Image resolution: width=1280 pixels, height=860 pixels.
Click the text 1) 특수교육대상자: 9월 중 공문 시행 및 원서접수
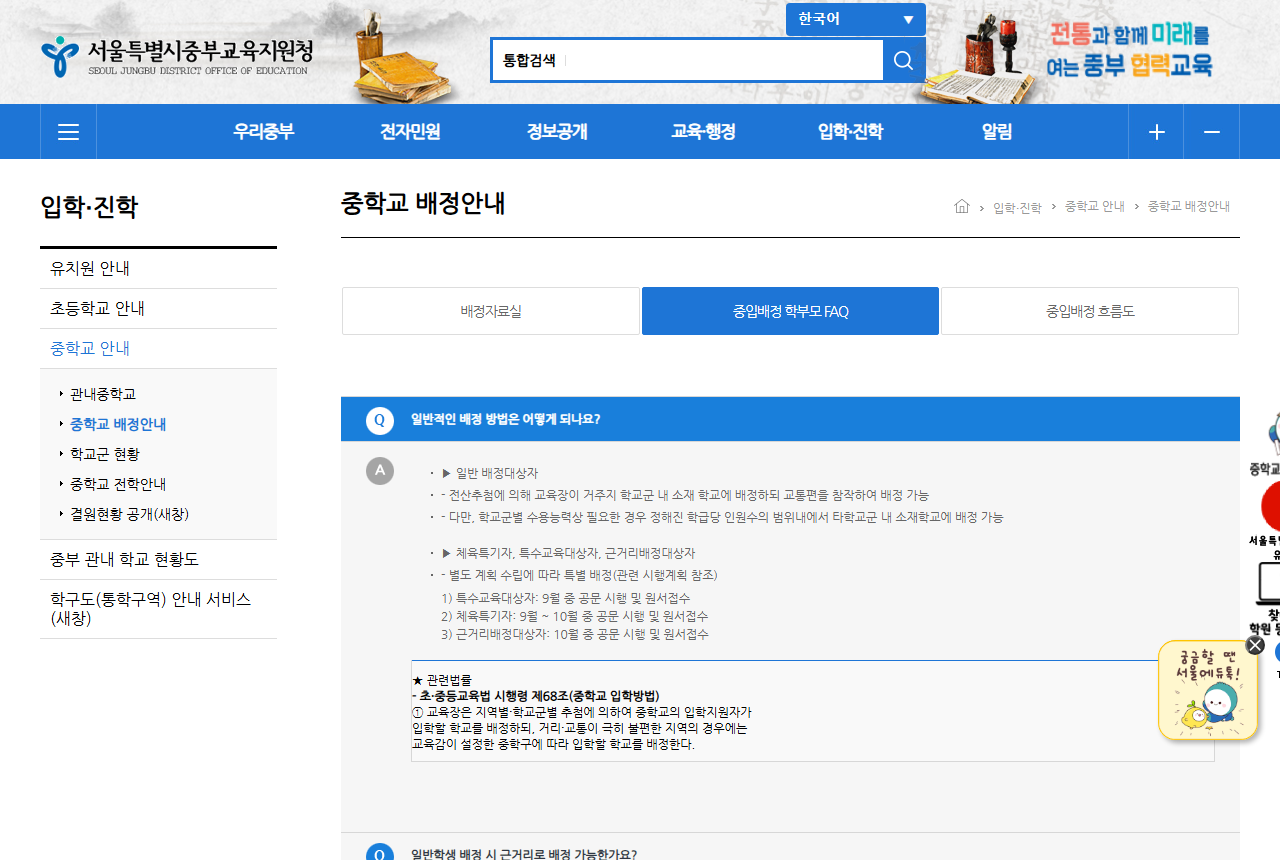(x=566, y=598)
